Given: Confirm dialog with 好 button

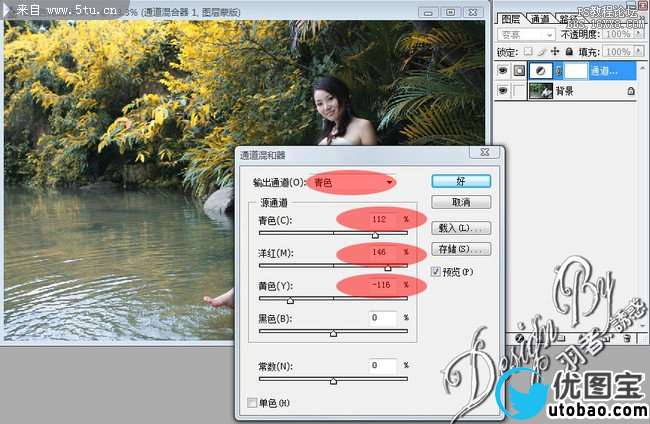Looking at the screenshot, I should pyautogui.click(x=460, y=182).
